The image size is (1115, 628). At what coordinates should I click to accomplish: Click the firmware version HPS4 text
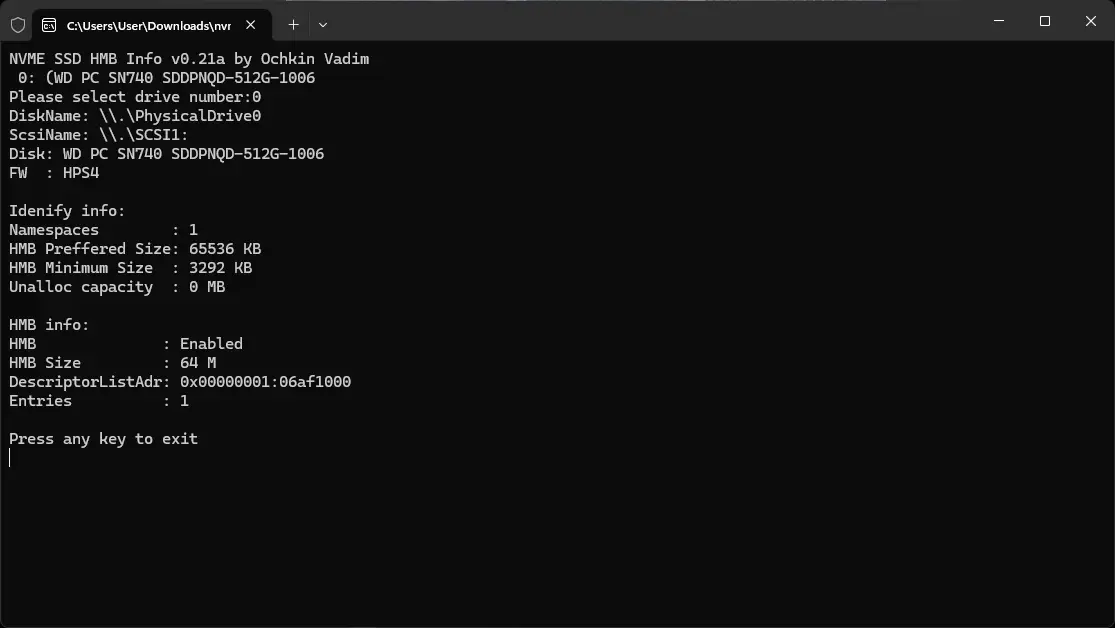[x=81, y=173]
